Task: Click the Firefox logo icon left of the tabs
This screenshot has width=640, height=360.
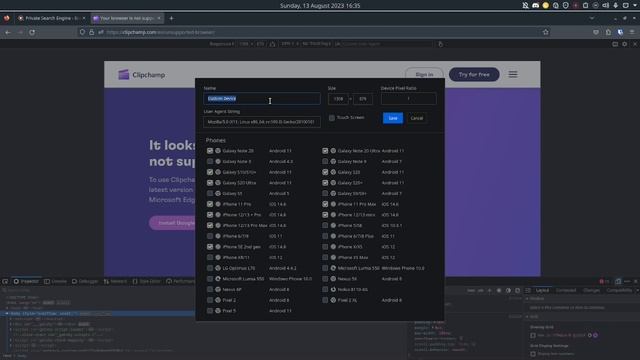Action: (x=7, y=18)
